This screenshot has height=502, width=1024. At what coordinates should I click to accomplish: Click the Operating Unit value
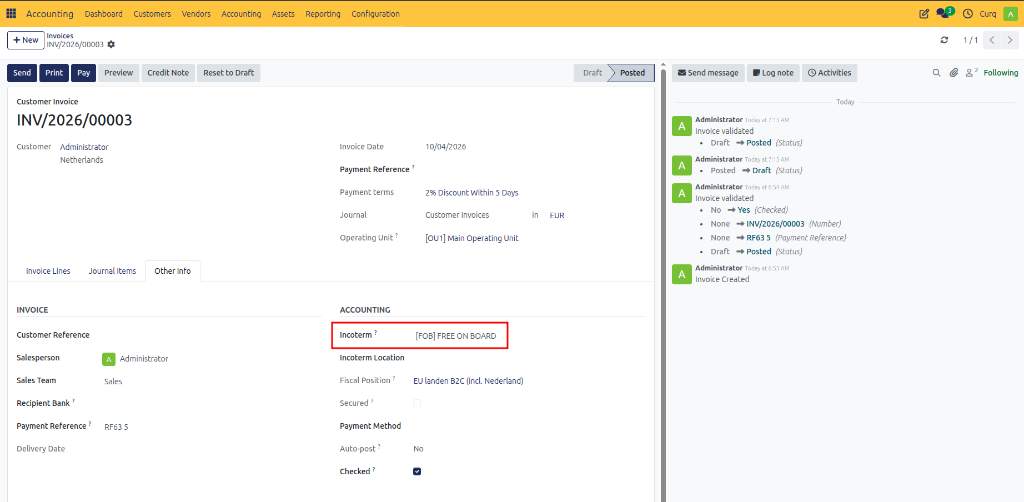[472, 238]
